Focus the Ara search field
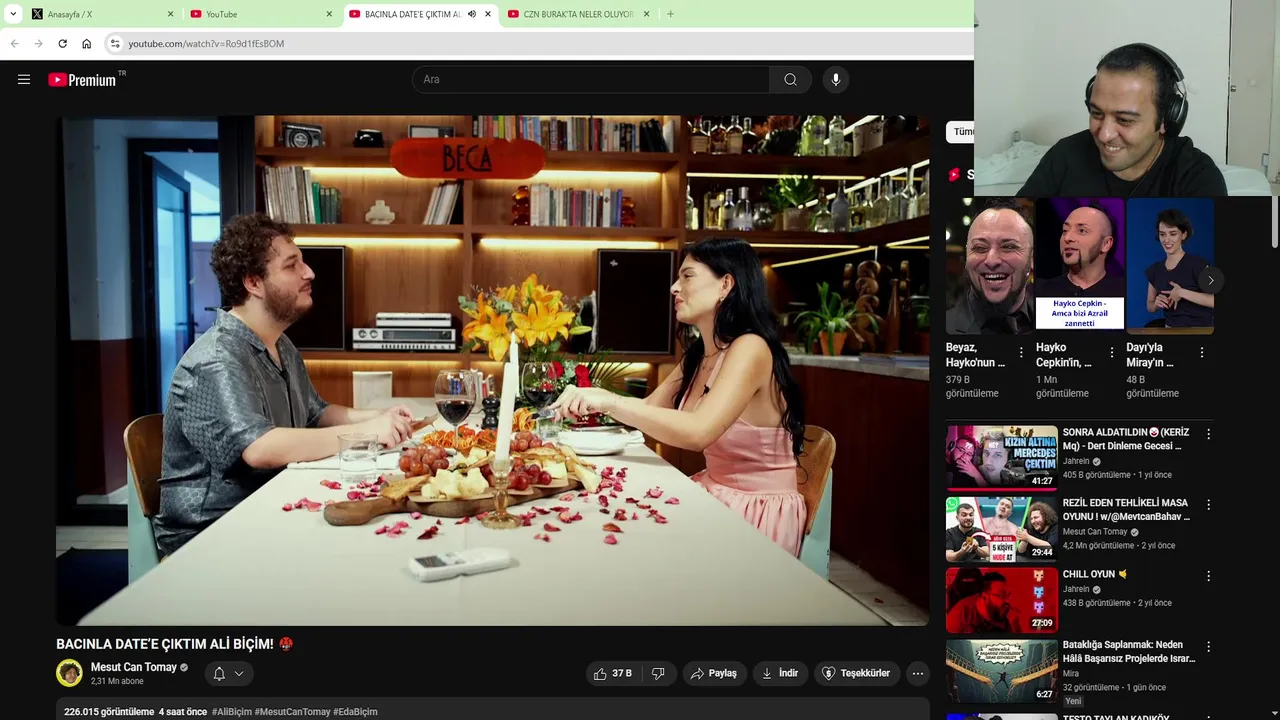The image size is (1280, 720). 591,80
